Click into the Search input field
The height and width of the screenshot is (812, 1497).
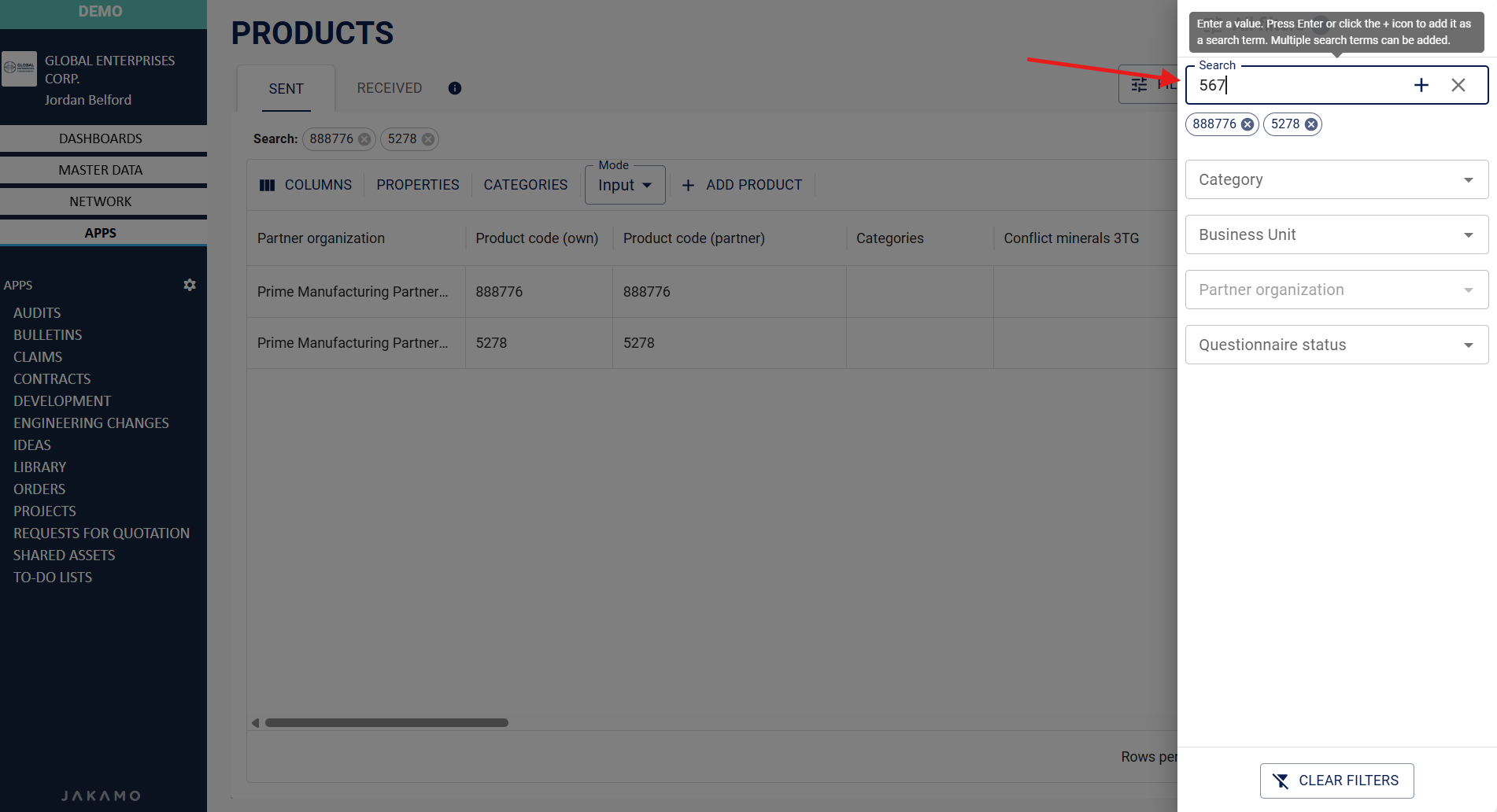[1299, 85]
